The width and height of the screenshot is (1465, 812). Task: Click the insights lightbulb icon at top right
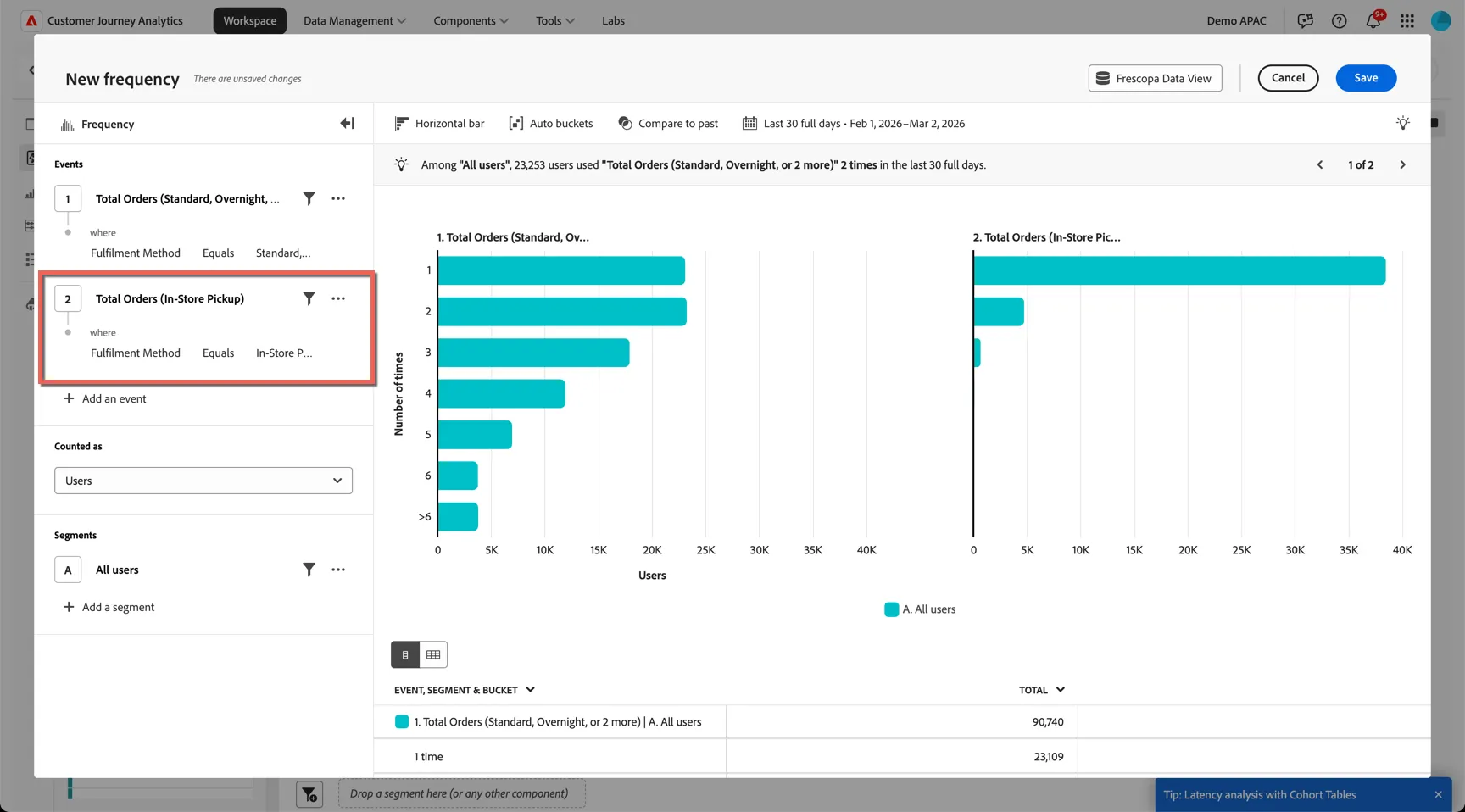click(1403, 123)
